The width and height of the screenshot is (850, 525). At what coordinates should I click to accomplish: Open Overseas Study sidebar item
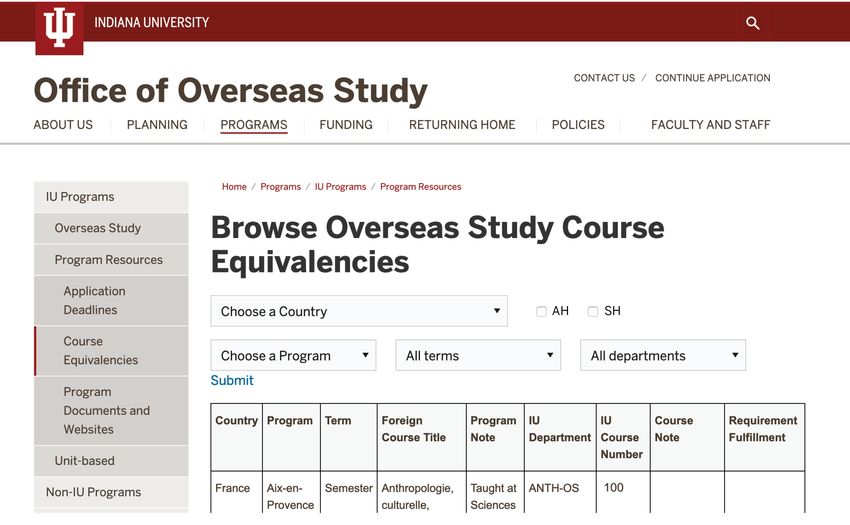[111, 228]
